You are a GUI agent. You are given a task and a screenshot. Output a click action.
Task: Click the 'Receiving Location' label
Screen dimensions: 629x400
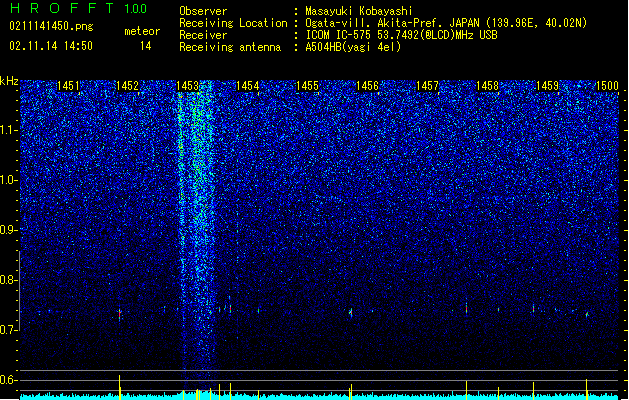[x=233, y=23]
